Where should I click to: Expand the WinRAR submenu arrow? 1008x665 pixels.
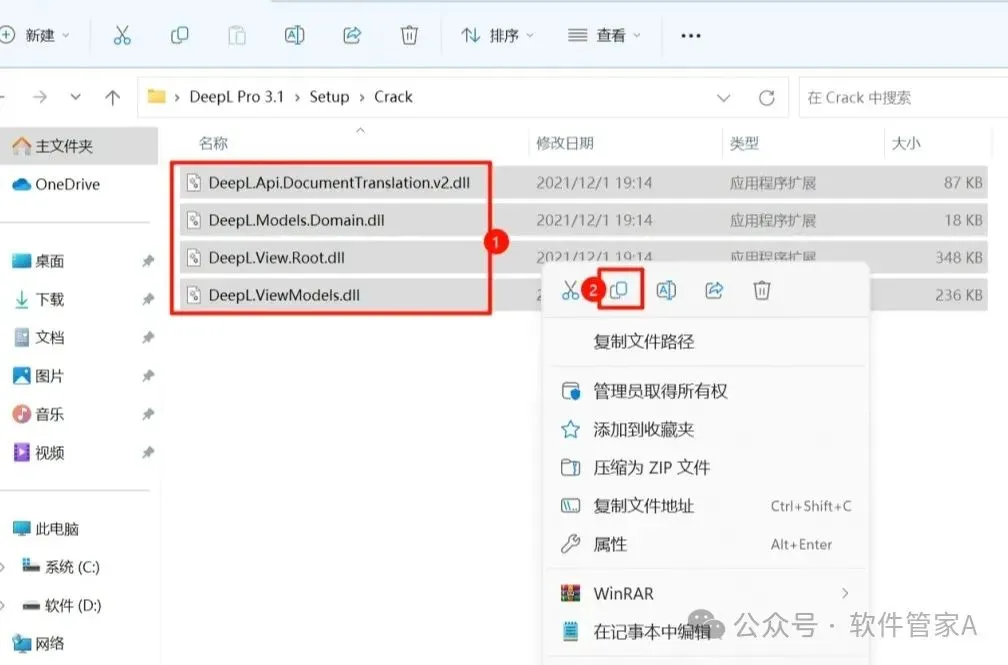click(x=845, y=593)
